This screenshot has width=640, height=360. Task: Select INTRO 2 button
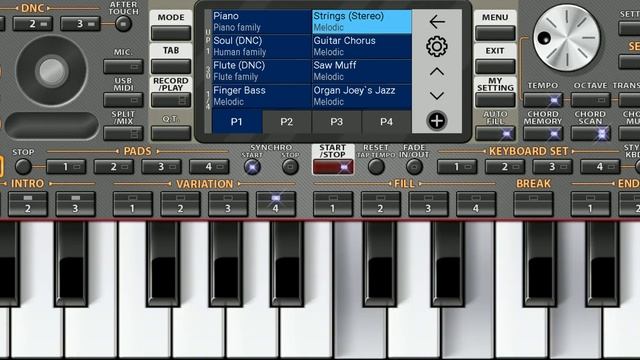point(28,204)
